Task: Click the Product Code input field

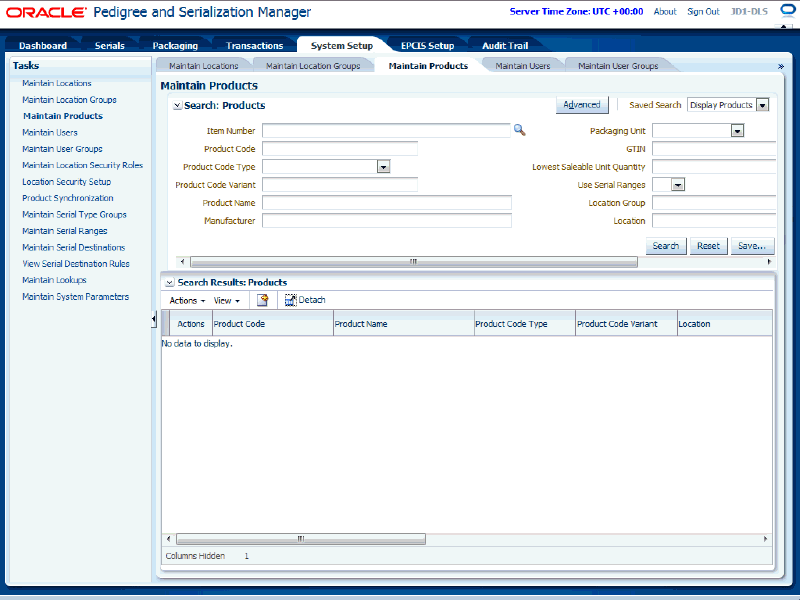Action: pyautogui.click(x=340, y=148)
